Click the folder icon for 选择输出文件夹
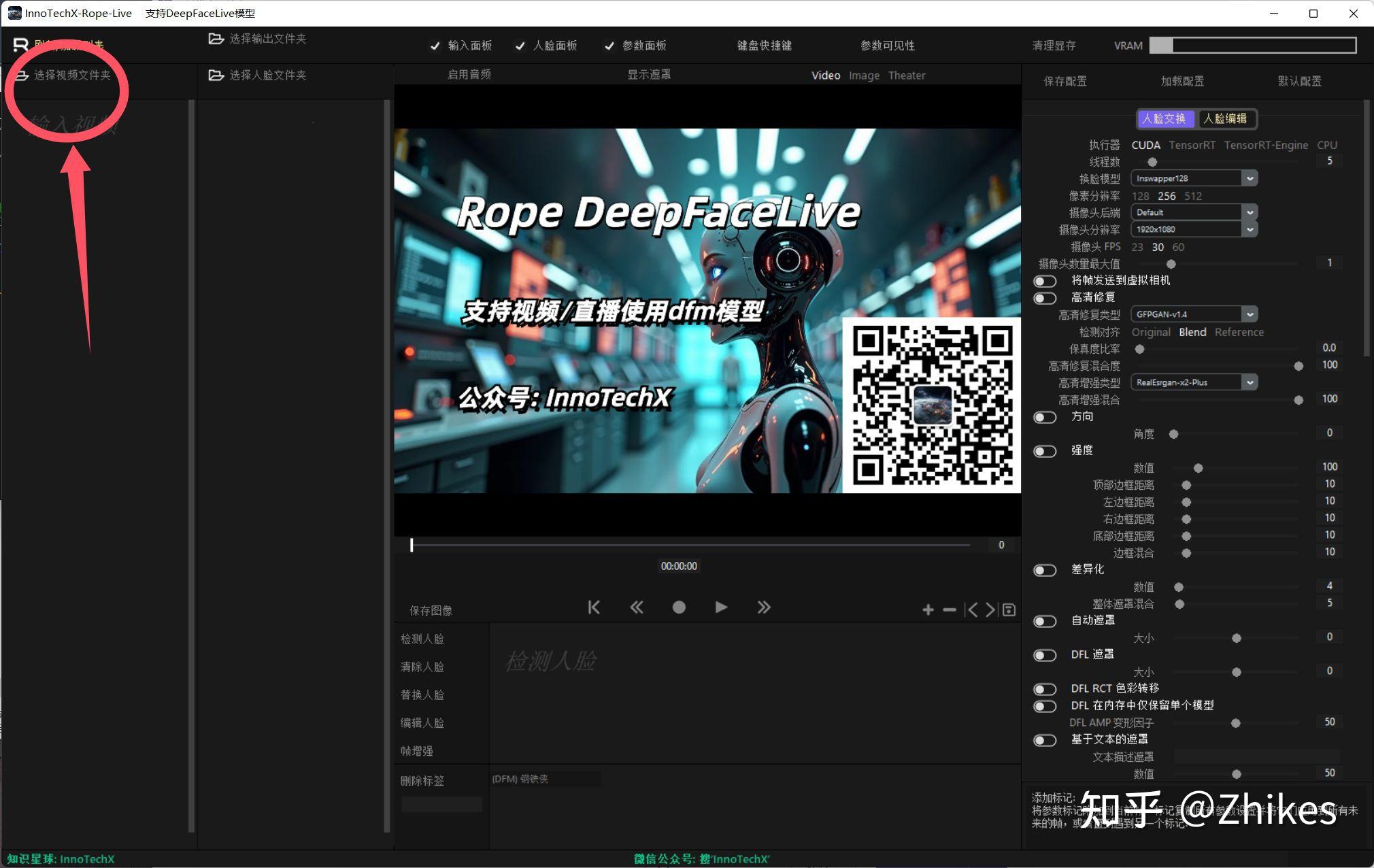This screenshot has width=1374, height=868. (x=216, y=39)
